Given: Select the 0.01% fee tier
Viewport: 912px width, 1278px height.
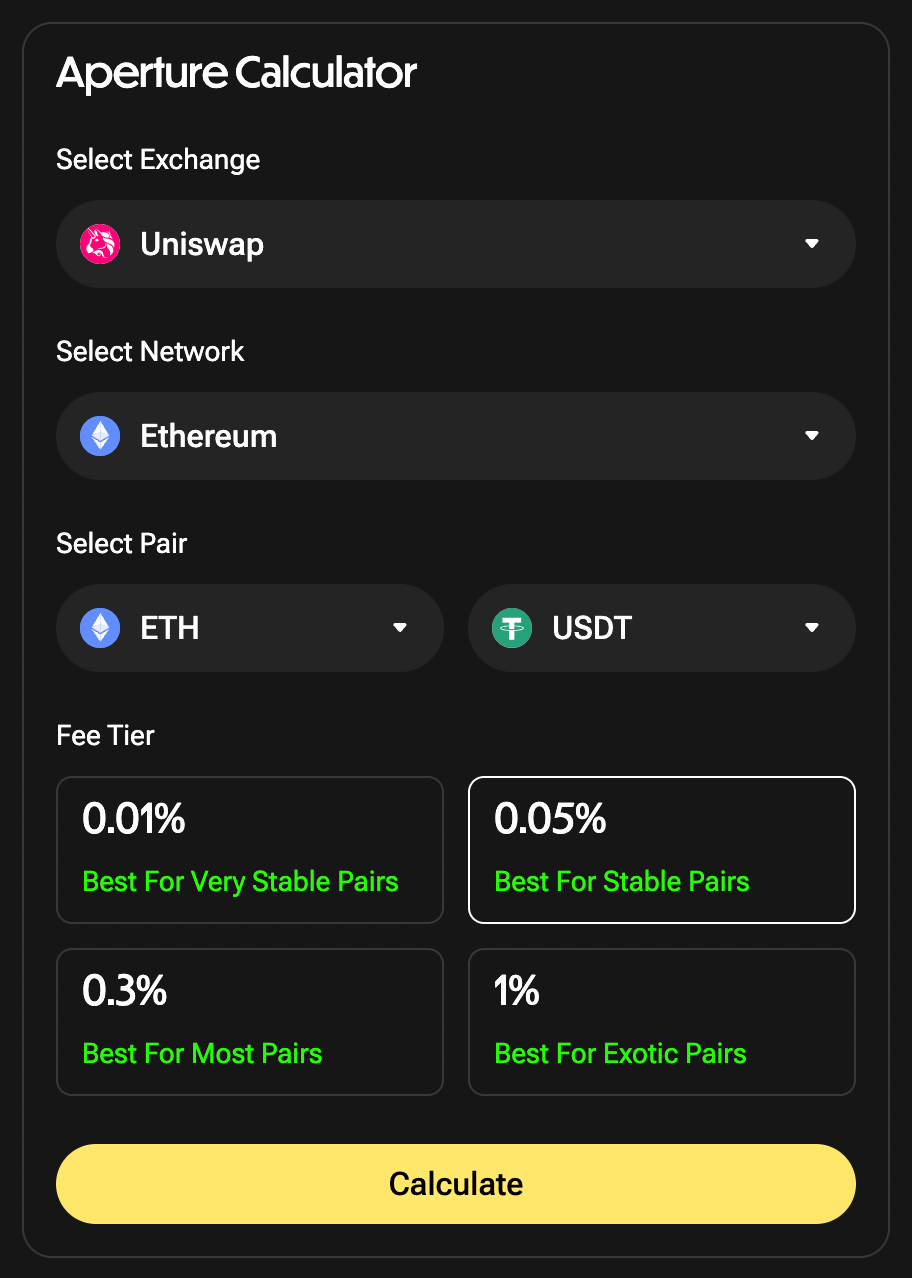Looking at the screenshot, I should (249, 849).
